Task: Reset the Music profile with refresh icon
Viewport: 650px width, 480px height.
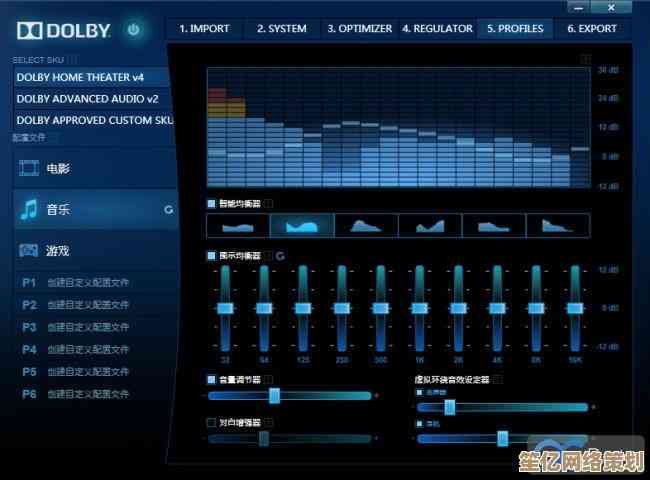Action: pyautogui.click(x=168, y=210)
